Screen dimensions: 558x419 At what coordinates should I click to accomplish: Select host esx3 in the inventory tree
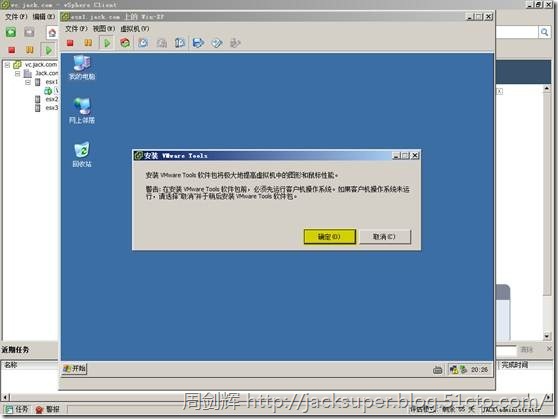[x=51, y=108]
